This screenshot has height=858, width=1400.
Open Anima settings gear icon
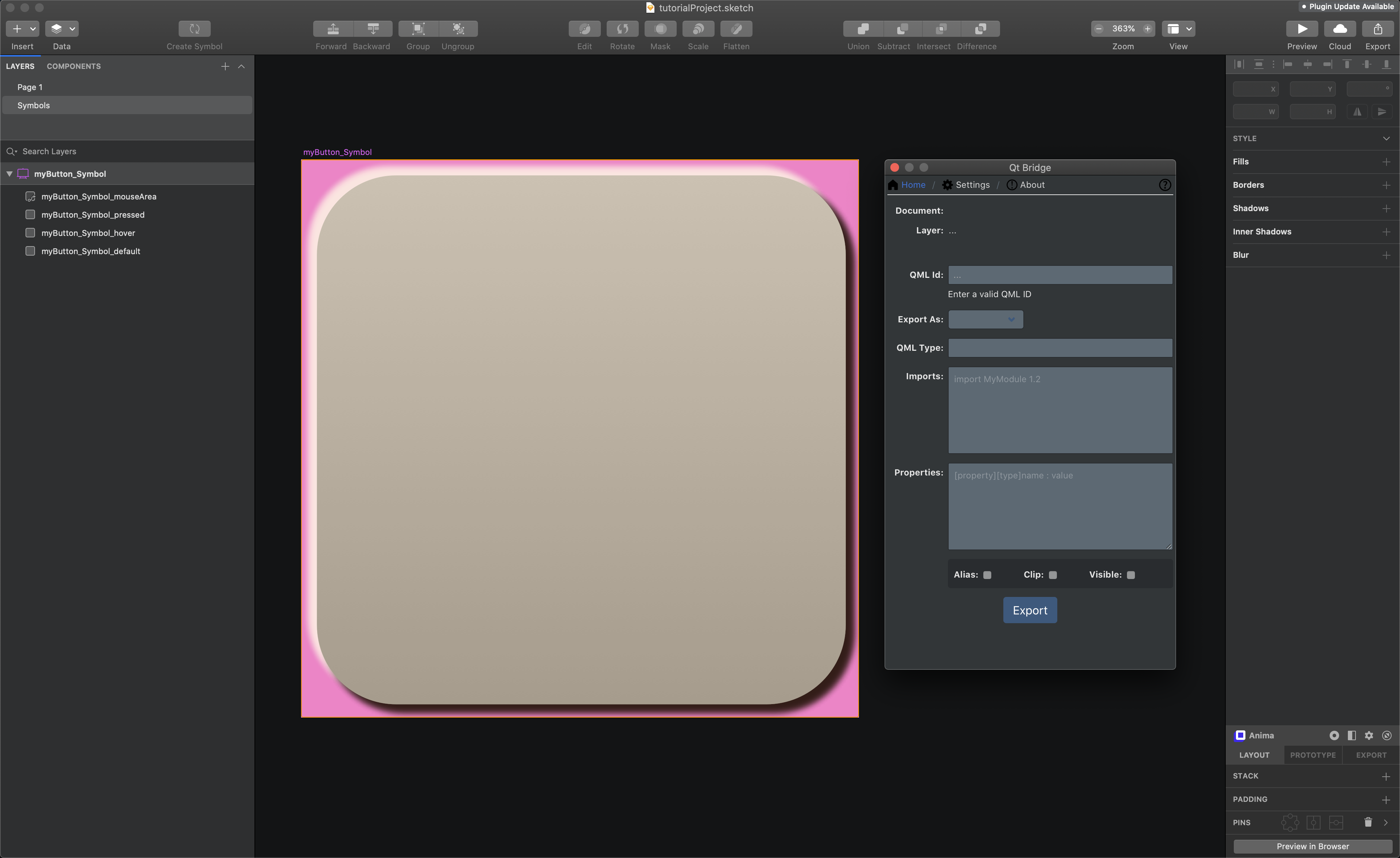[1369, 735]
